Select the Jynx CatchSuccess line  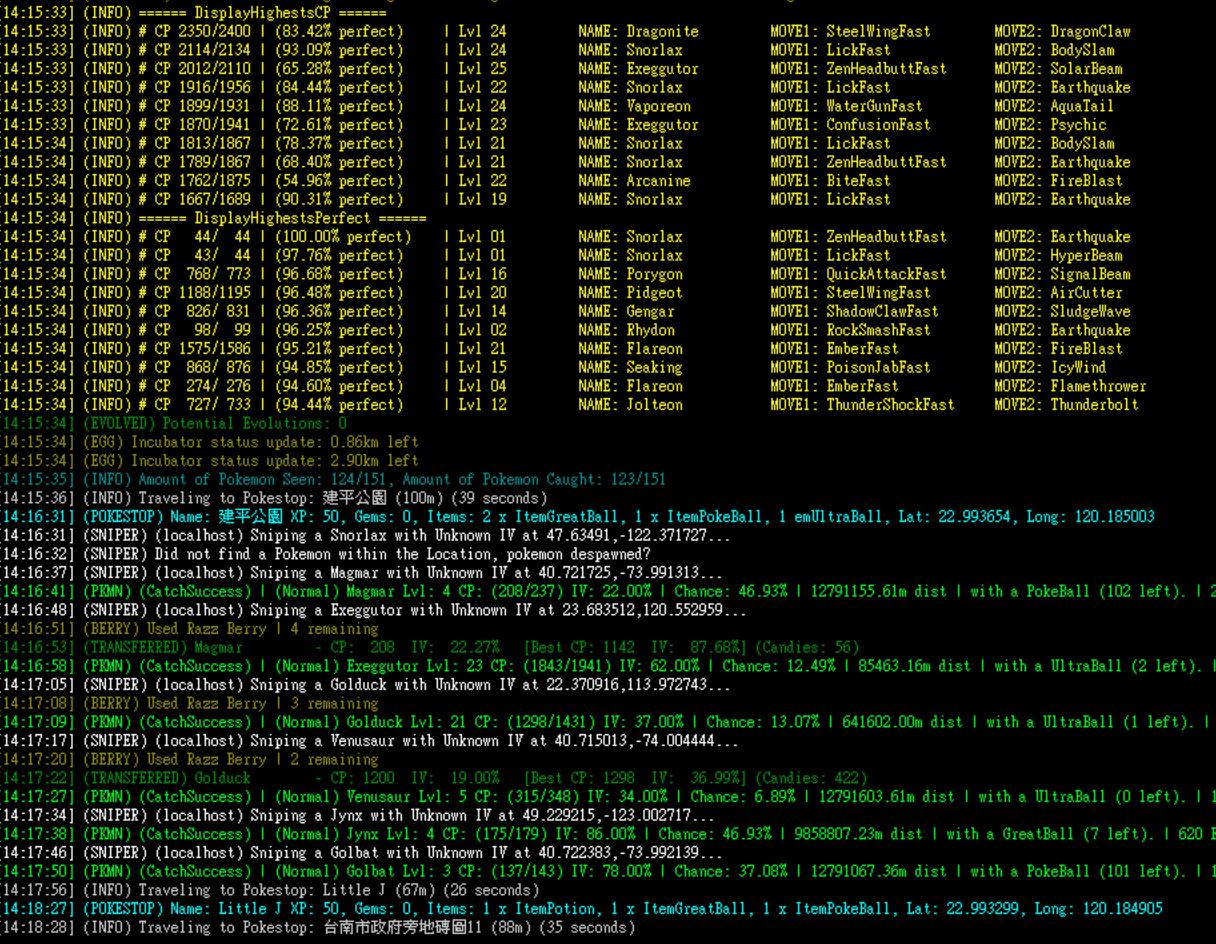pyautogui.click(x=600, y=834)
